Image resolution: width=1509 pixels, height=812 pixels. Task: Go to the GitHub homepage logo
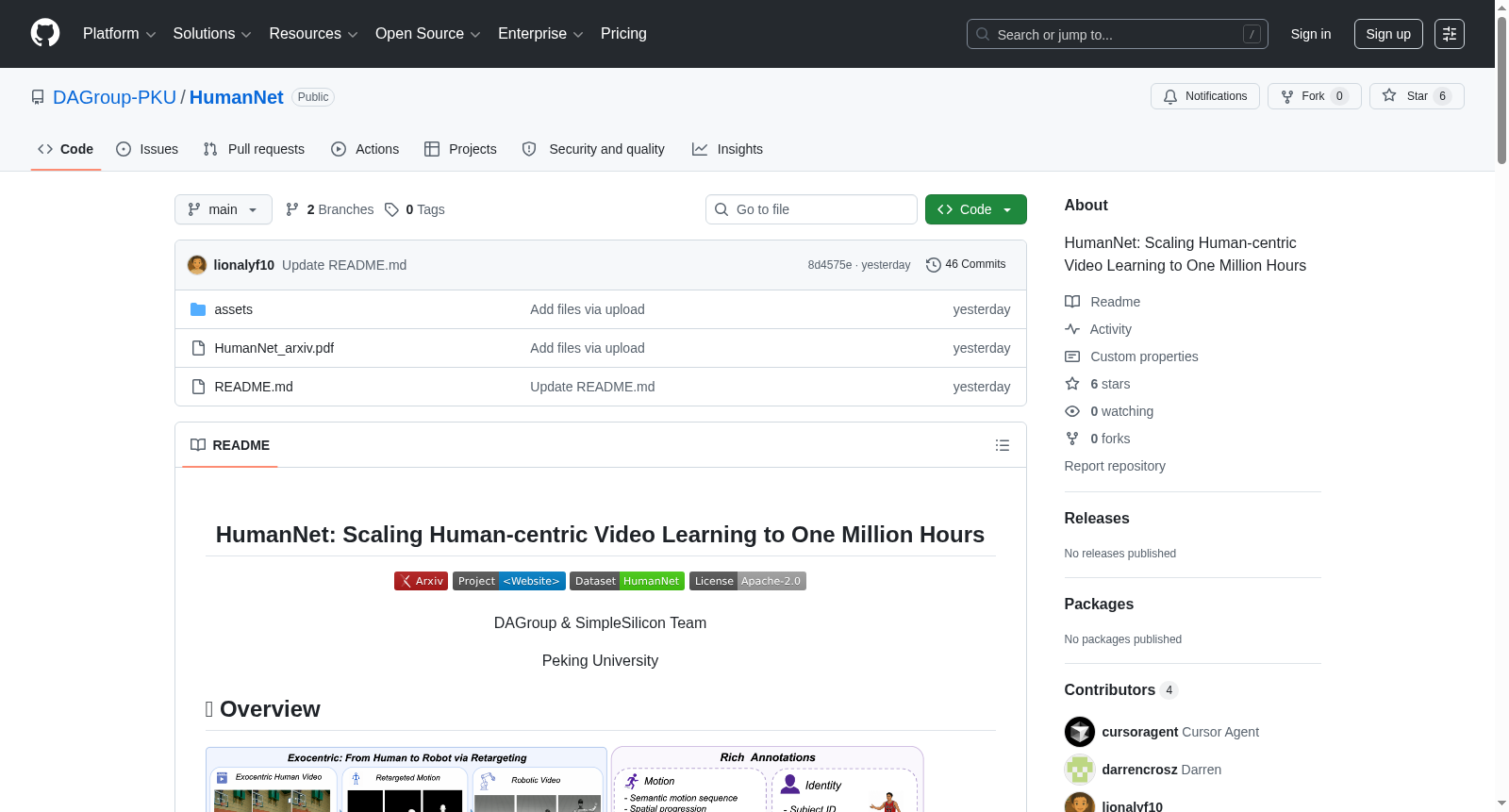pos(45,33)
